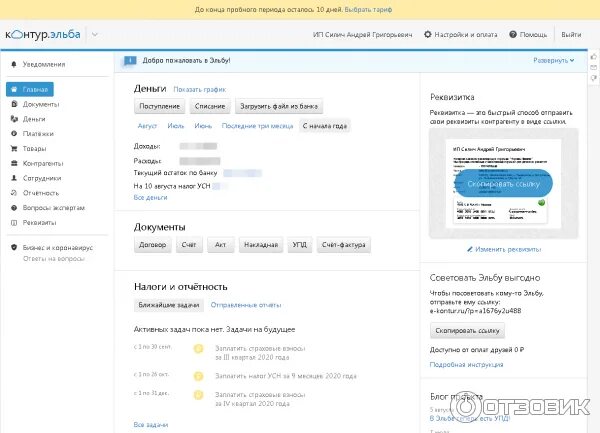Screen dimensions: 600x433
Task: Open the Главная section
Action: pyautogui.click(x=30, y=90)
